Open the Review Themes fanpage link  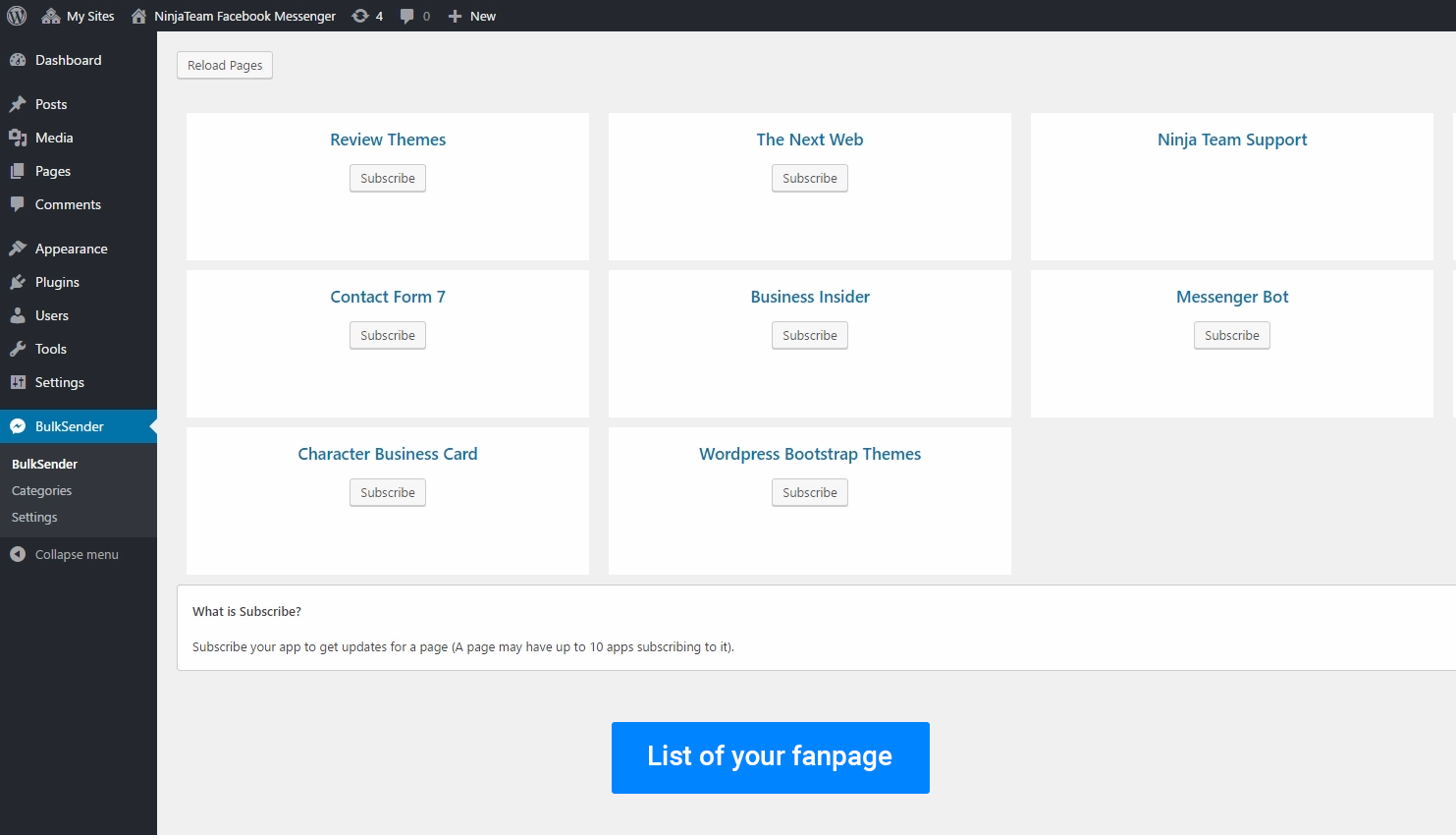(387, 139)
